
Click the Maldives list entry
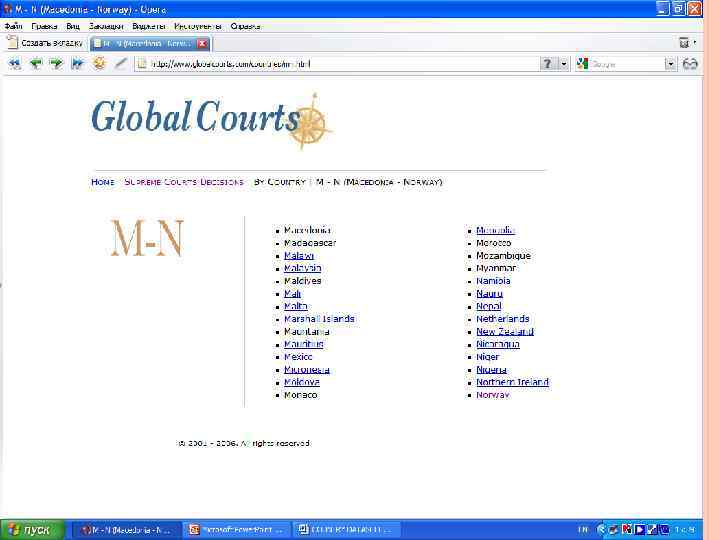coord(303,281)
